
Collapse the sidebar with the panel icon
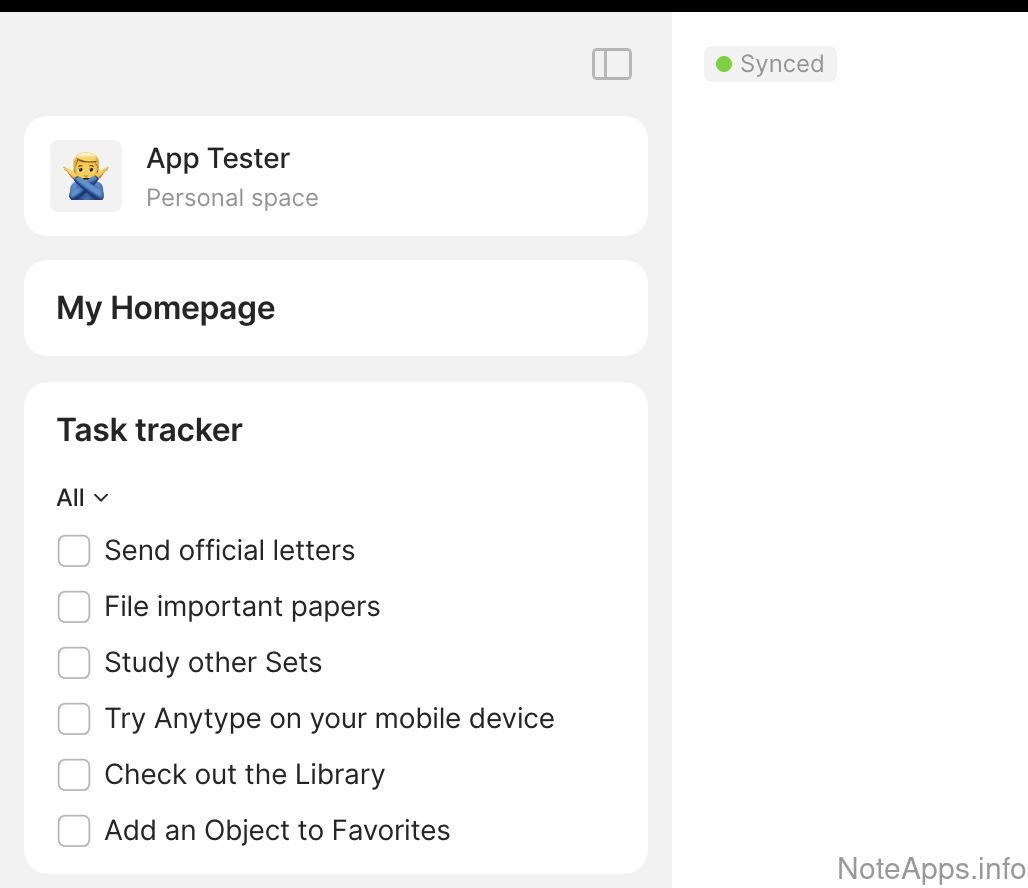612,64
